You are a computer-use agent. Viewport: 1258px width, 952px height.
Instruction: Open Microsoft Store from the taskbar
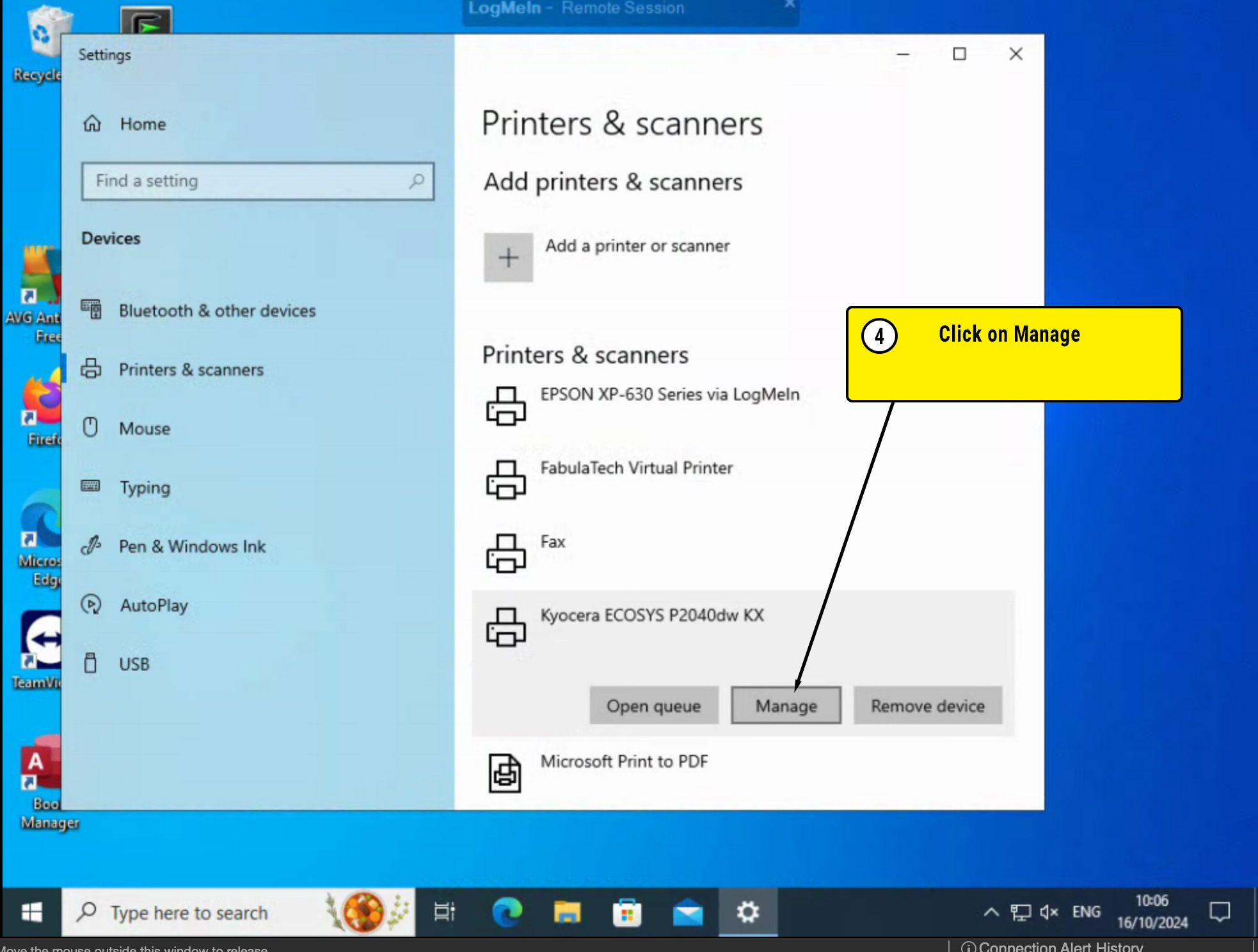tap(627, 912)
